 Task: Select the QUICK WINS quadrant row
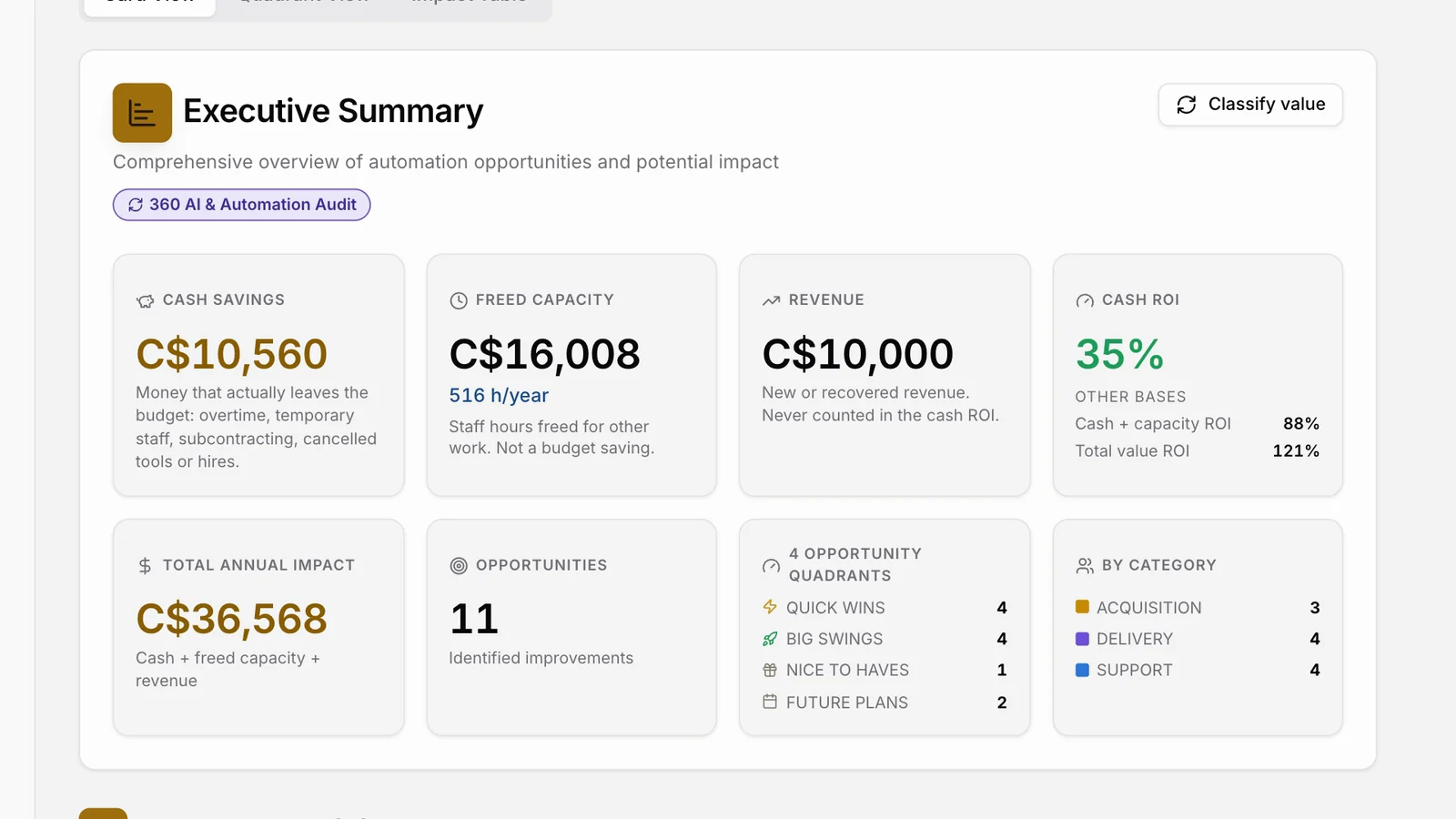(x=885, y=608)
